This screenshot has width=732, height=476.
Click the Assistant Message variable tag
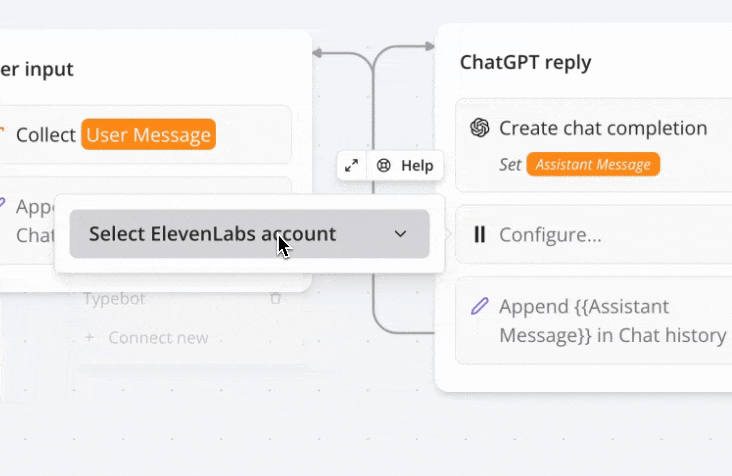tap(593, 164)
